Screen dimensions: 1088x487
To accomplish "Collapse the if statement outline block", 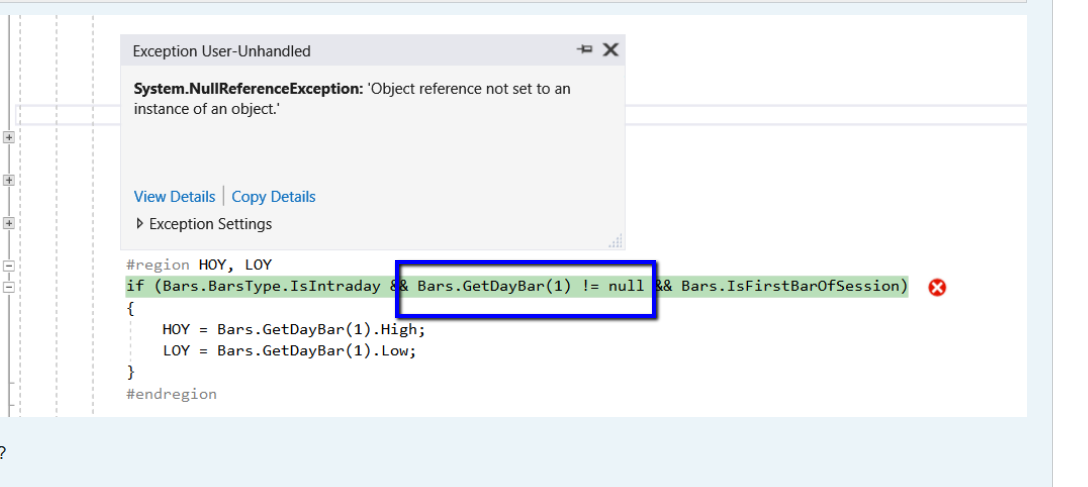I will pos(9,287).
